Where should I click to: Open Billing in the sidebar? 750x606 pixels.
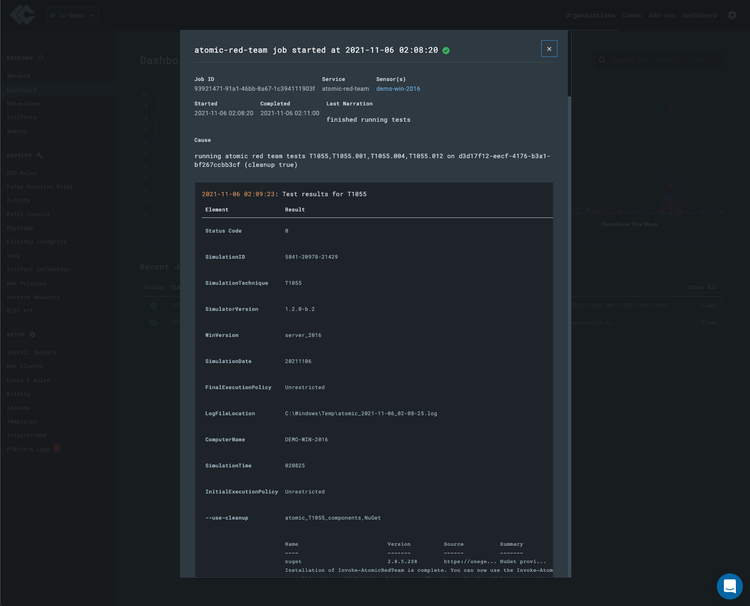pyautogui.click(x=18, y=394)
